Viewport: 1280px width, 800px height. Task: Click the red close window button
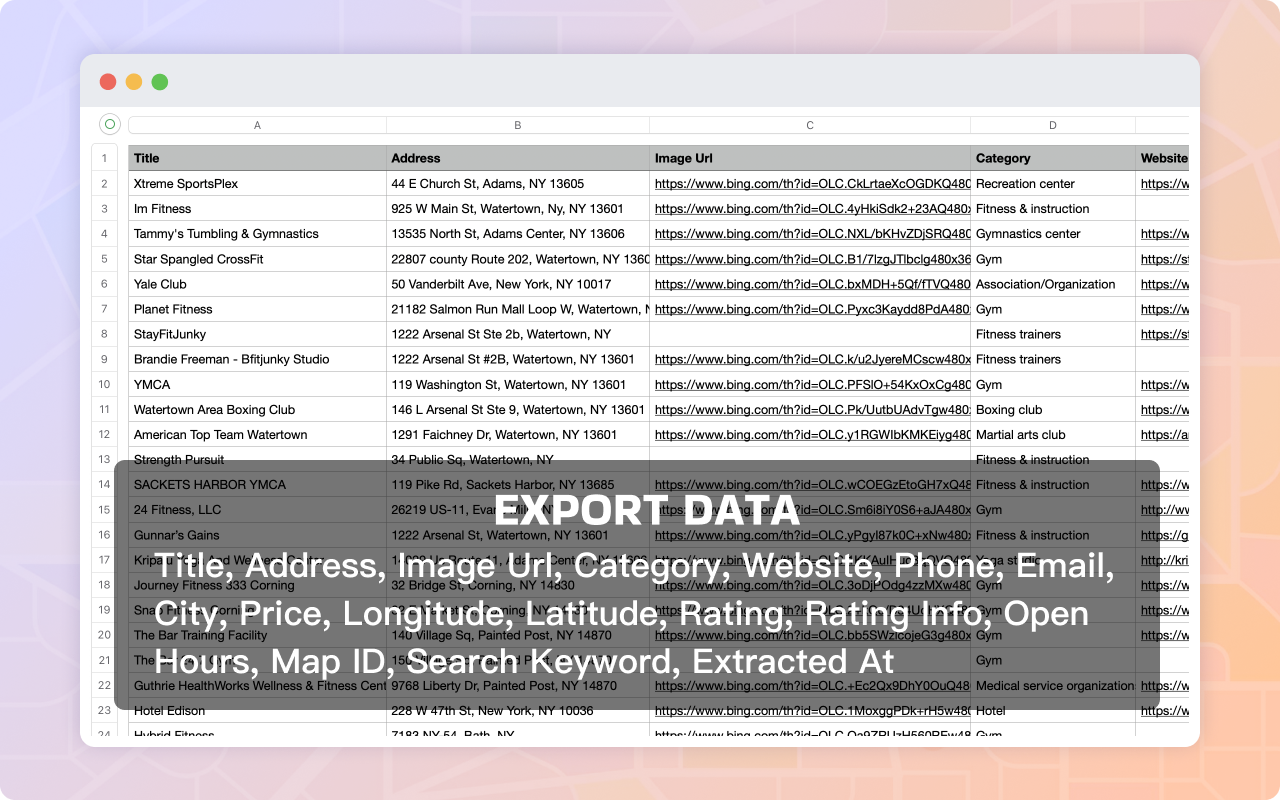pos(108,82)
